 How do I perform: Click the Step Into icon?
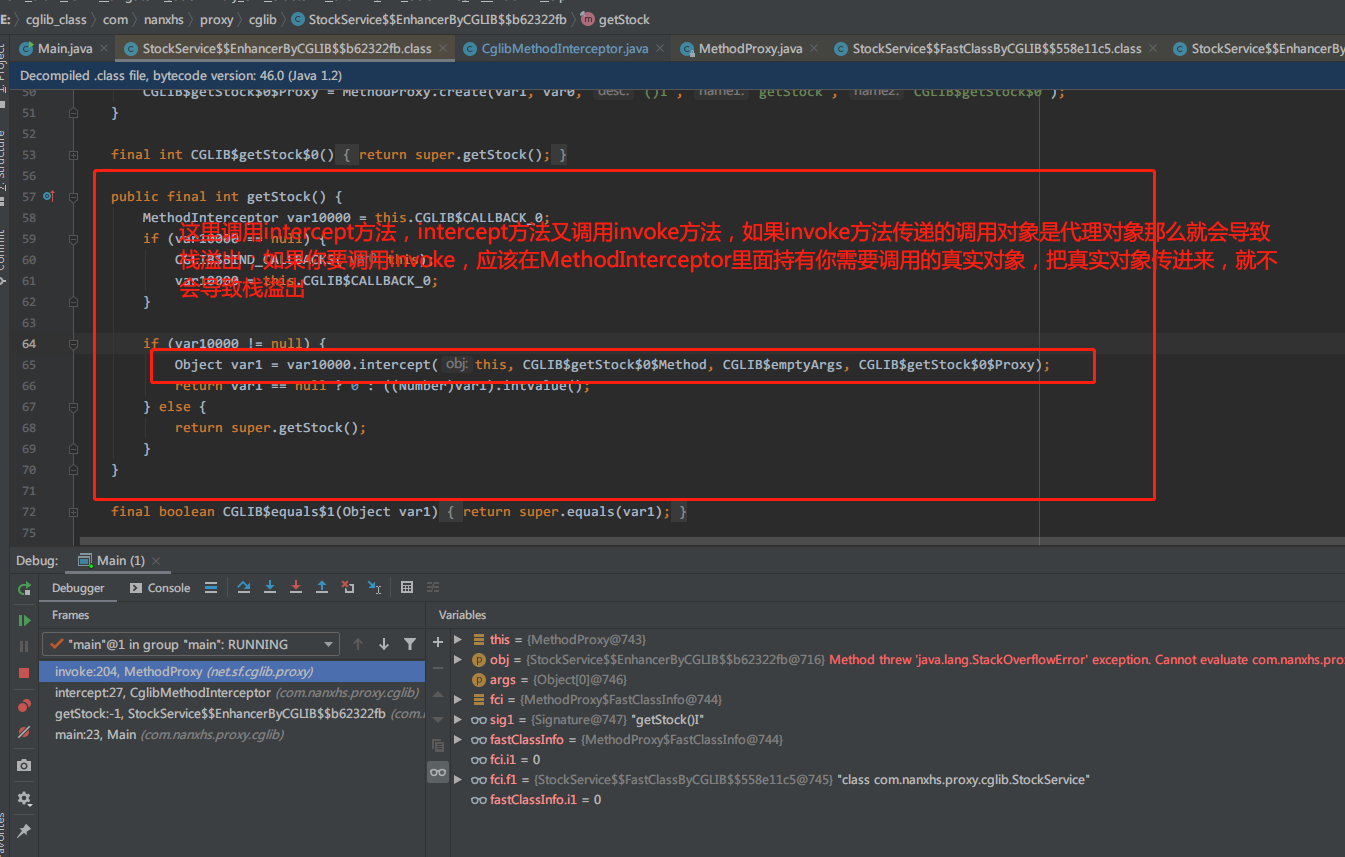click(x=270, y=587)
